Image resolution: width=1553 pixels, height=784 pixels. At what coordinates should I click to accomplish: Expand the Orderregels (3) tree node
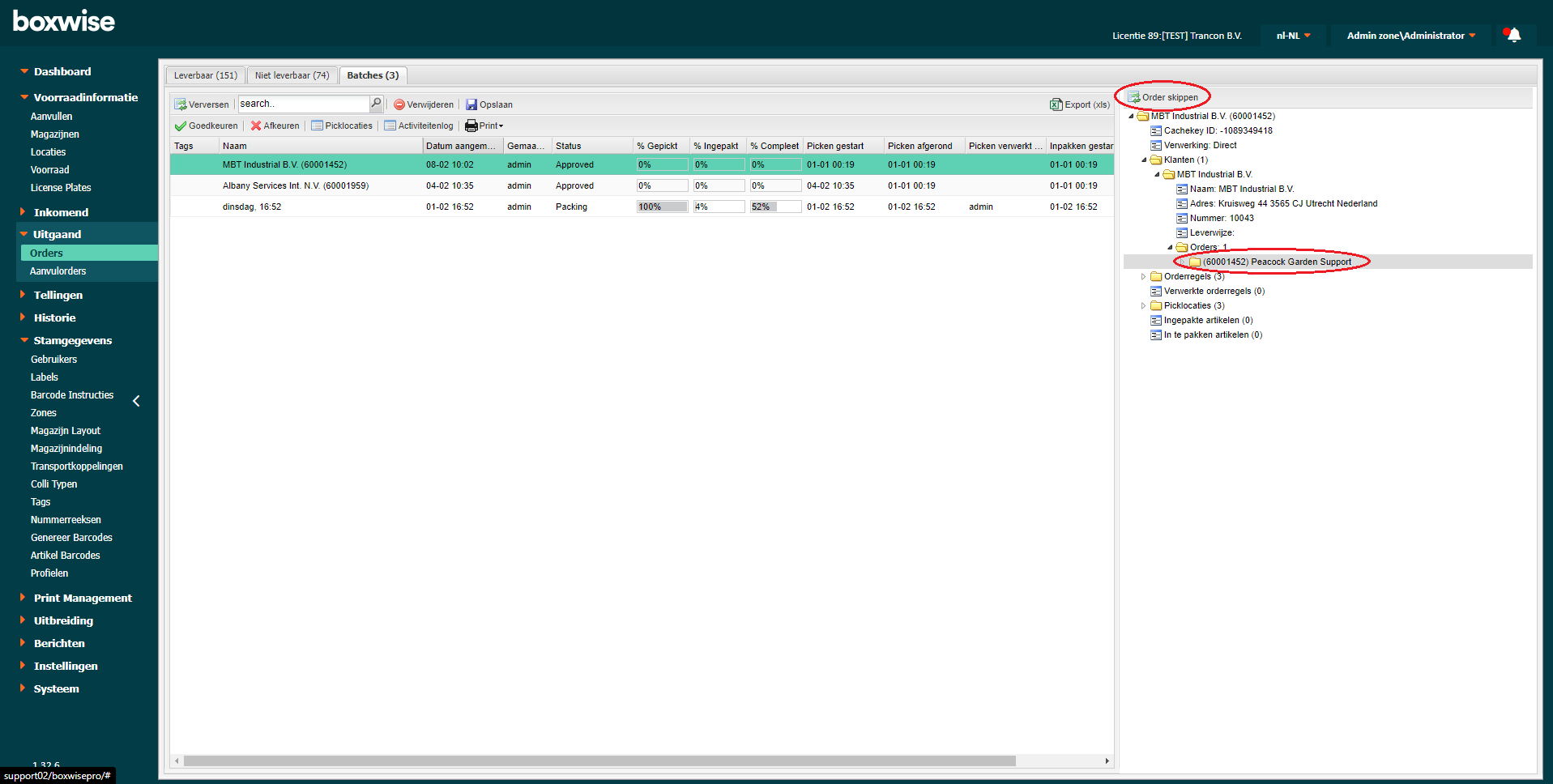pyautogui.click(x=1144, y=276)
